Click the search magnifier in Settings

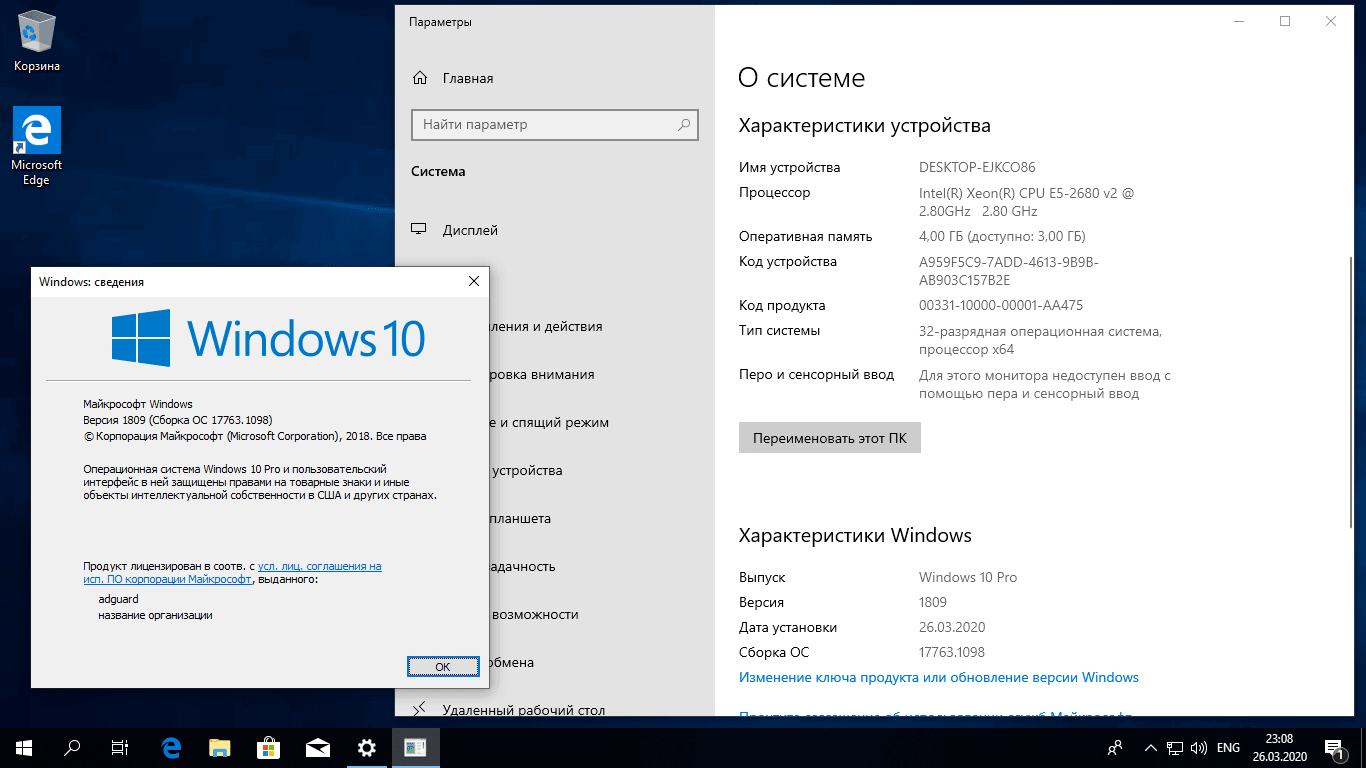click(684, 125)
